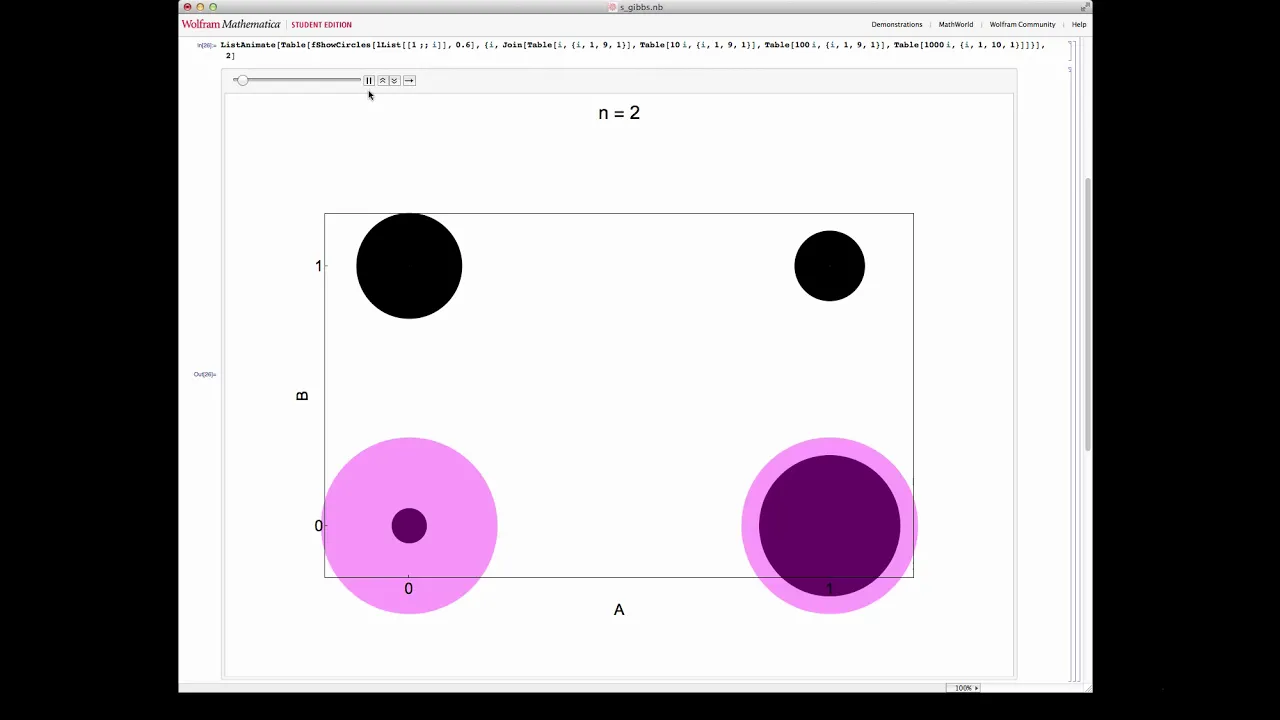Click the Wolfram Mathematica logo
The width and height of the screenshot is (1280, 720).
(x=231, y=24)
